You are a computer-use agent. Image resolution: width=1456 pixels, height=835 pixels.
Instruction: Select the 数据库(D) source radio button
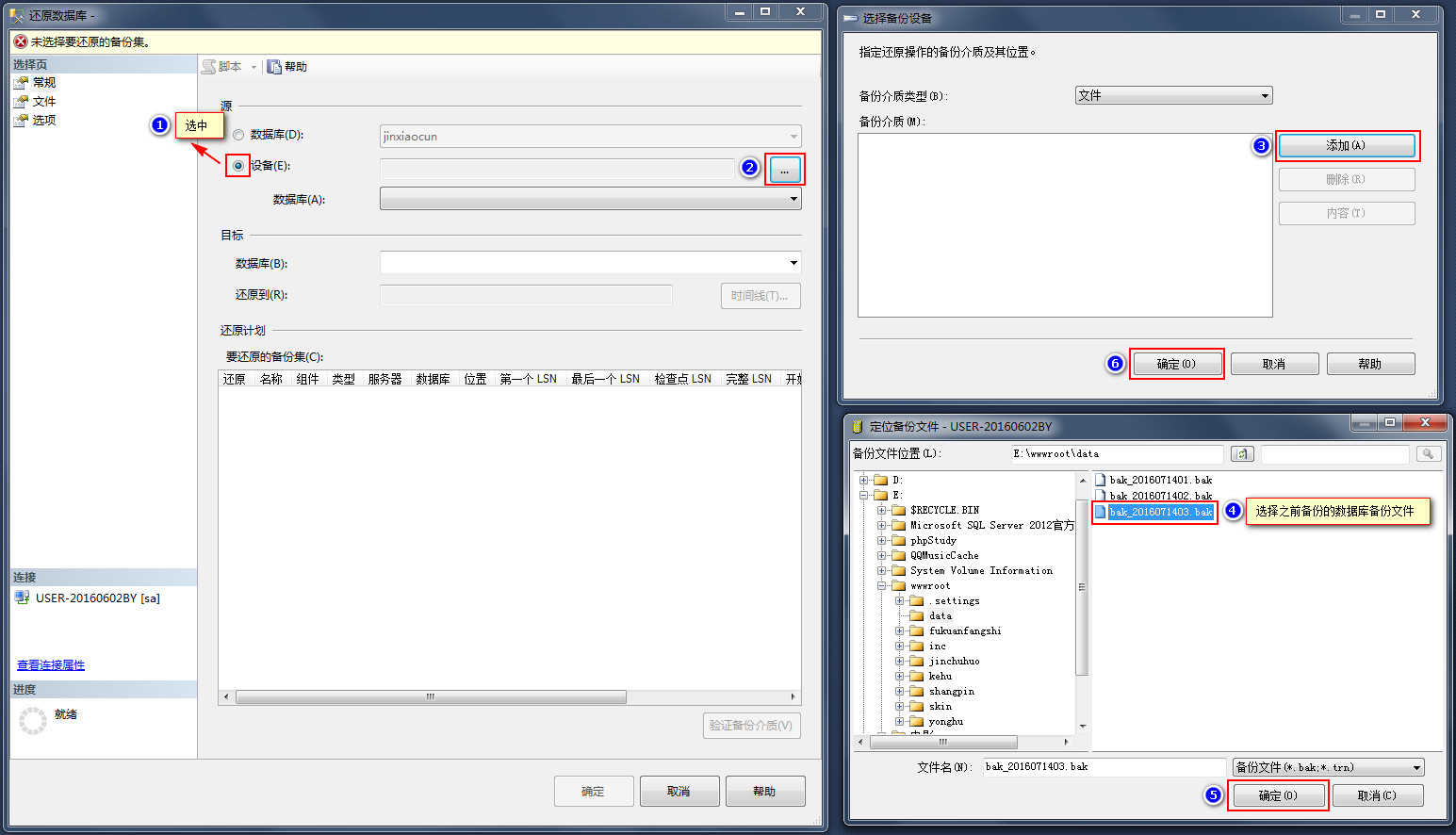238,135
